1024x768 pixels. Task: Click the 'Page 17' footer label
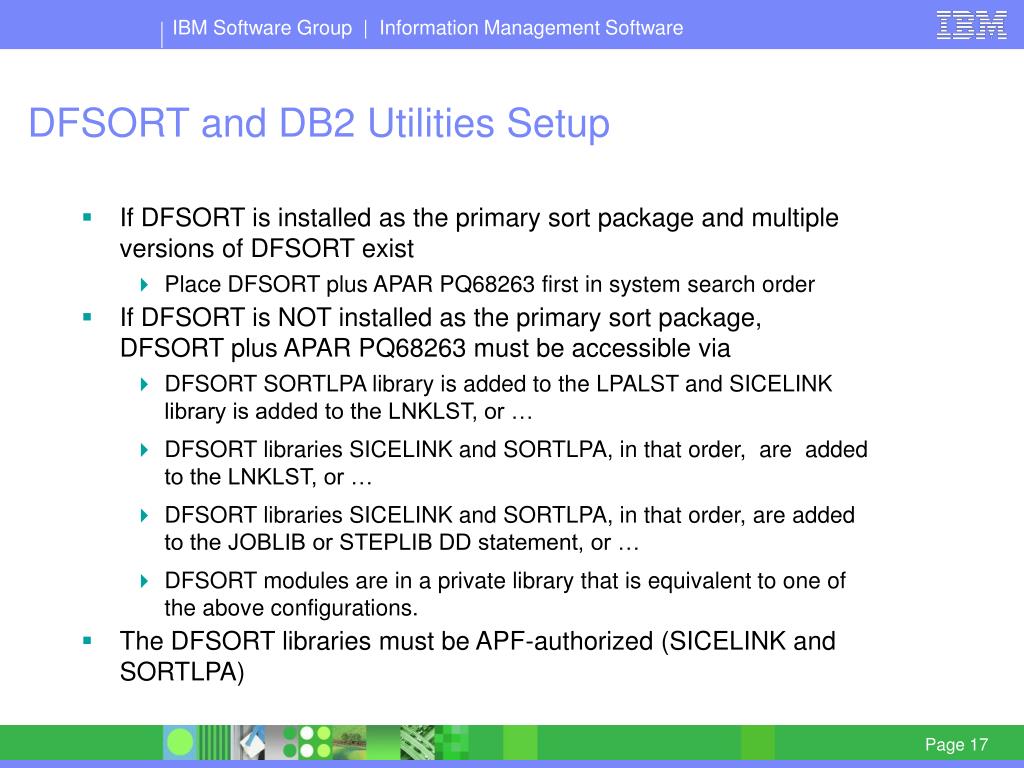coord(956,744)
